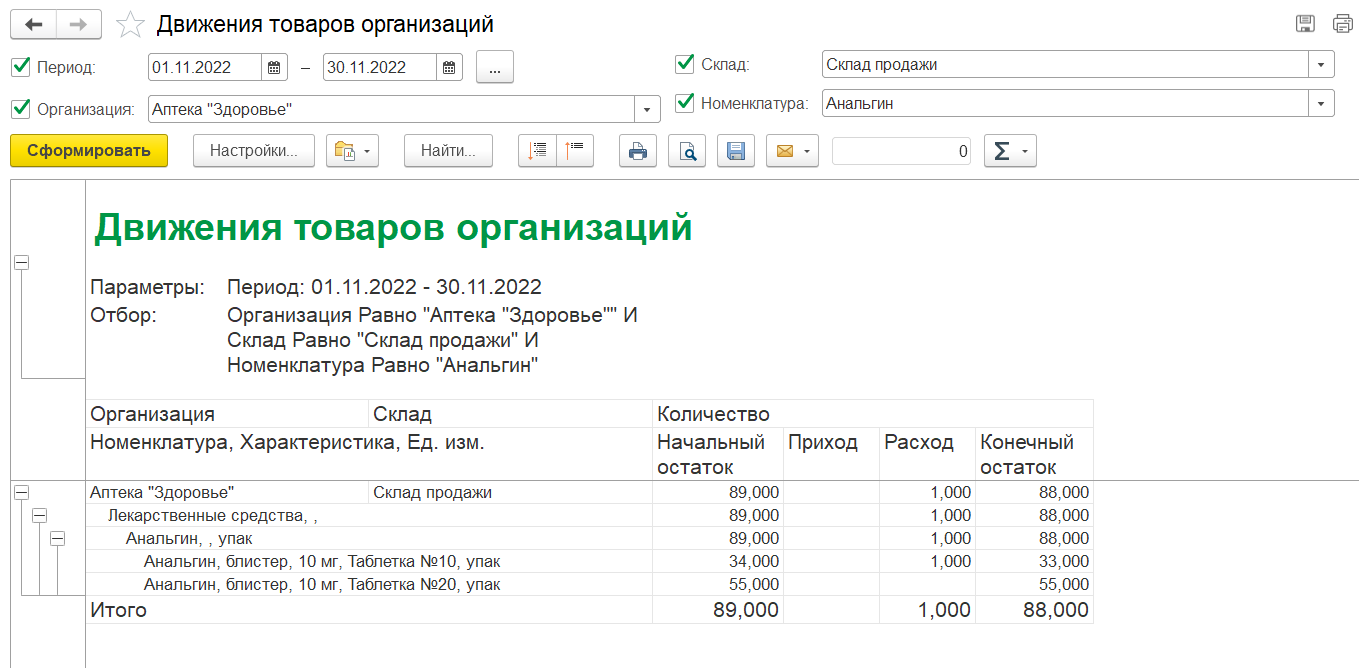Disable the Склад filter checkbox
The width and height of the screenshot is (1359, 668).
tap(685, 64)
